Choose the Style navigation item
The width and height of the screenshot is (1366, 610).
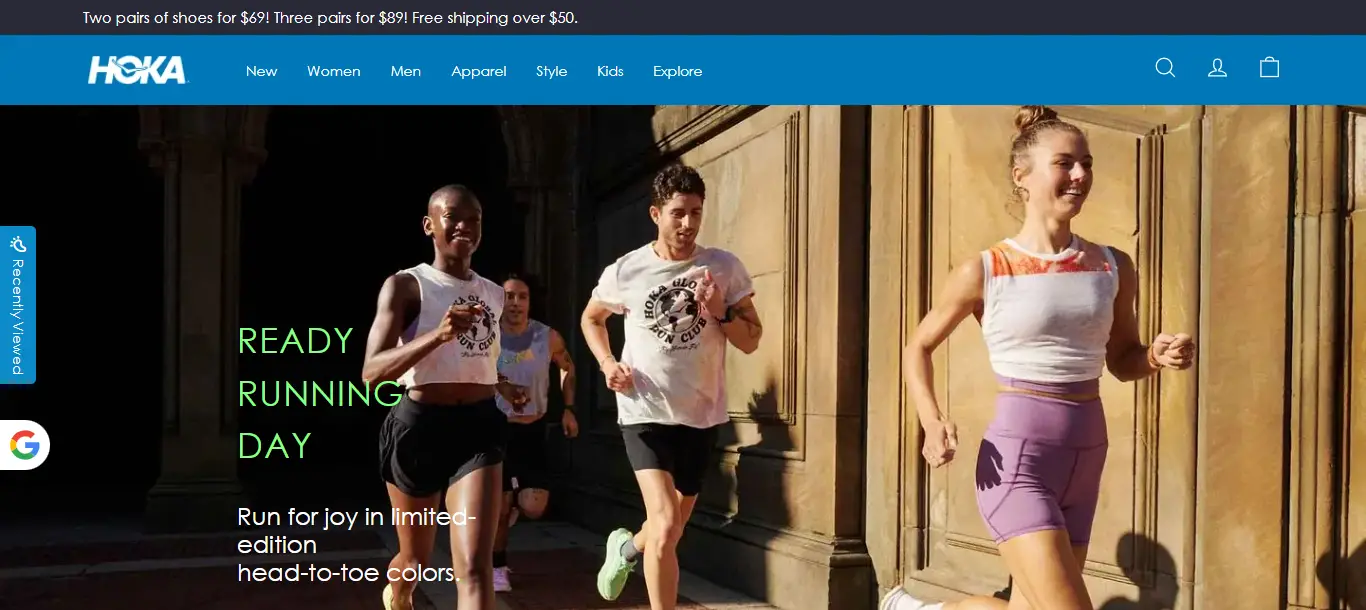551,71
